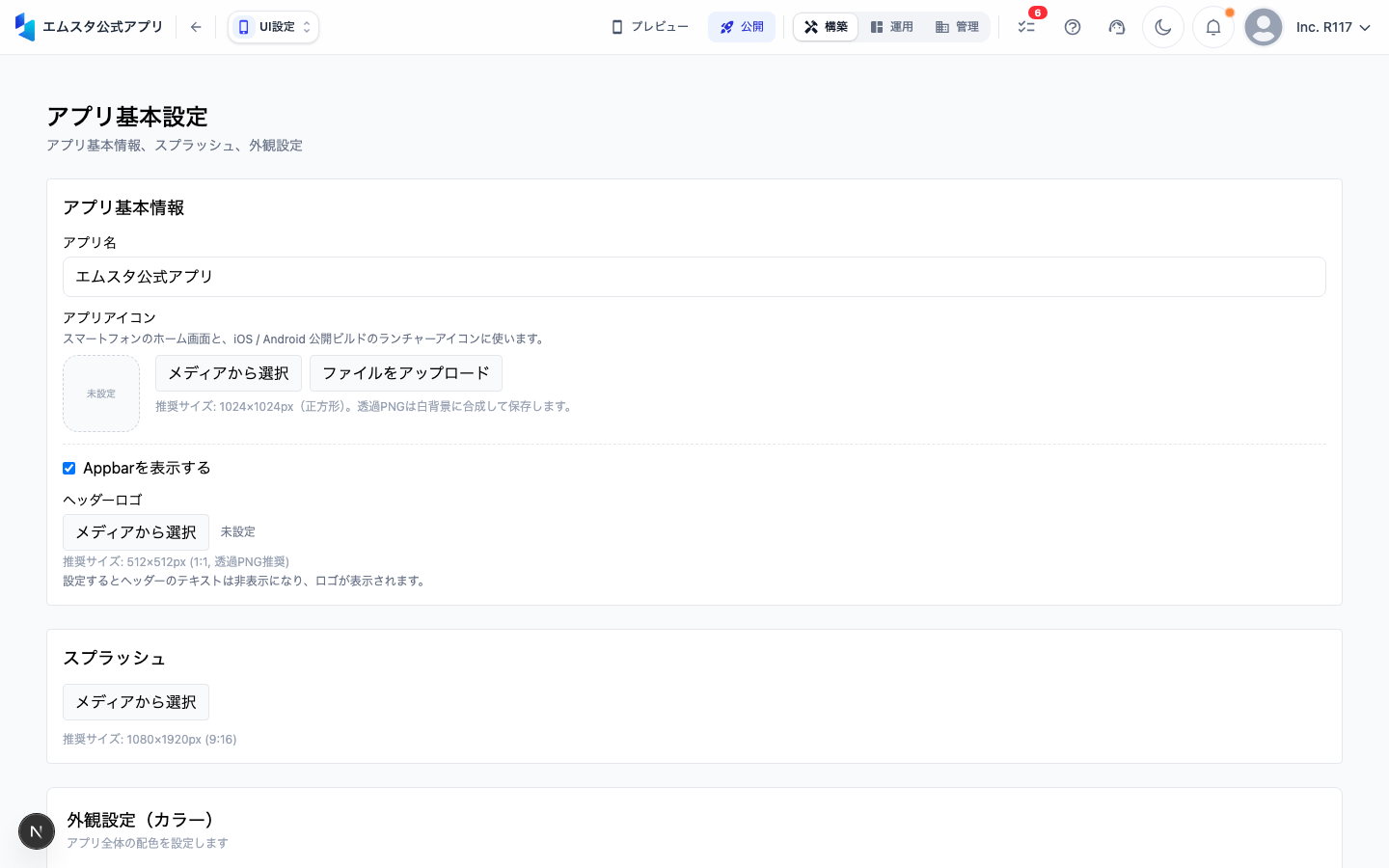Go back using the left arrow icon

[196, 27]
